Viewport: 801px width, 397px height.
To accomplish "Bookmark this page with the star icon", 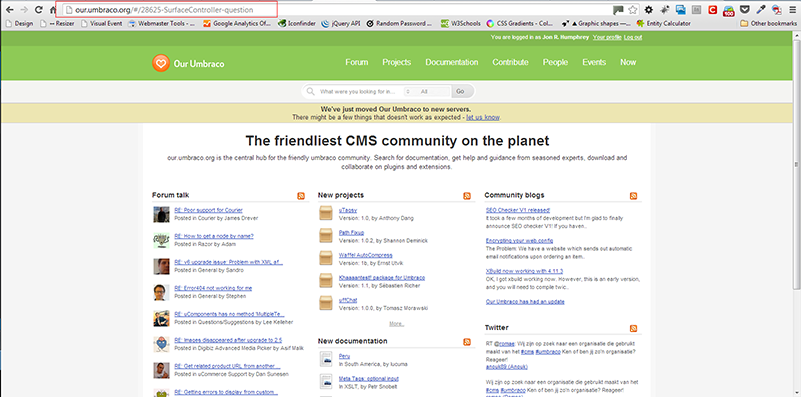I will 633,10.
